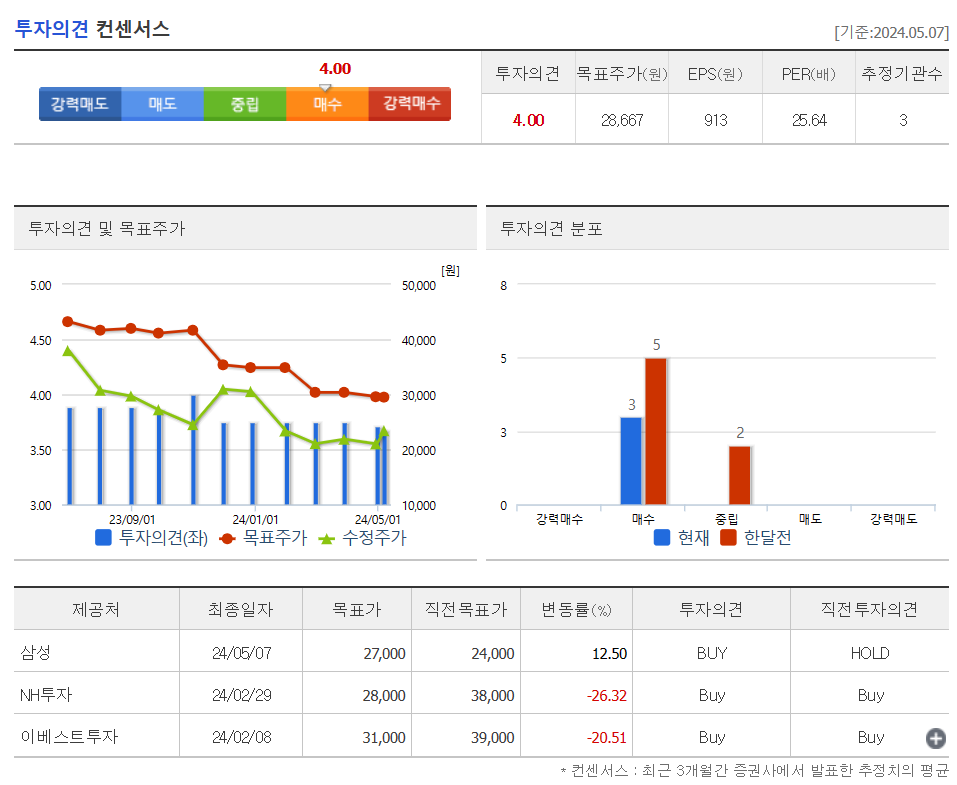Viewport: 957px width, 785px height.
Task: Click the HOLD previous opinion cell
Action: pyautogui.click(x=870, y=653)
